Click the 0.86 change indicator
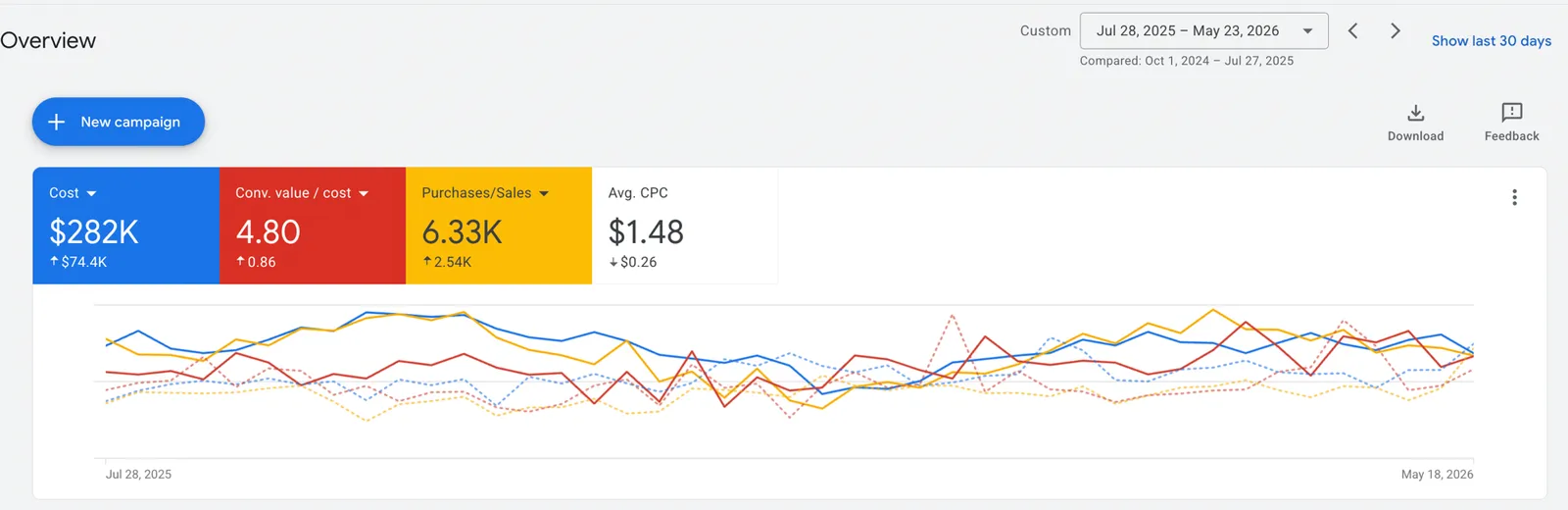Image resolution: width=1568 pixels, height=510 pixels. (x=256, y=262)
